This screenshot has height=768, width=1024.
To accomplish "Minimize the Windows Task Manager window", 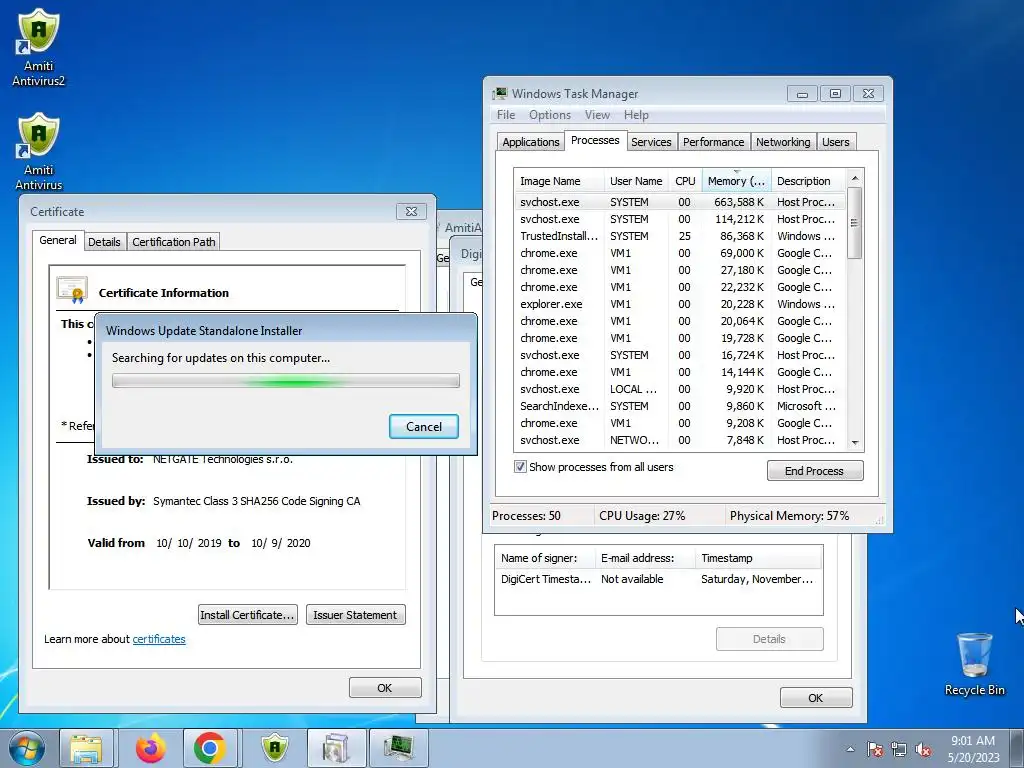I will (802, 94).
